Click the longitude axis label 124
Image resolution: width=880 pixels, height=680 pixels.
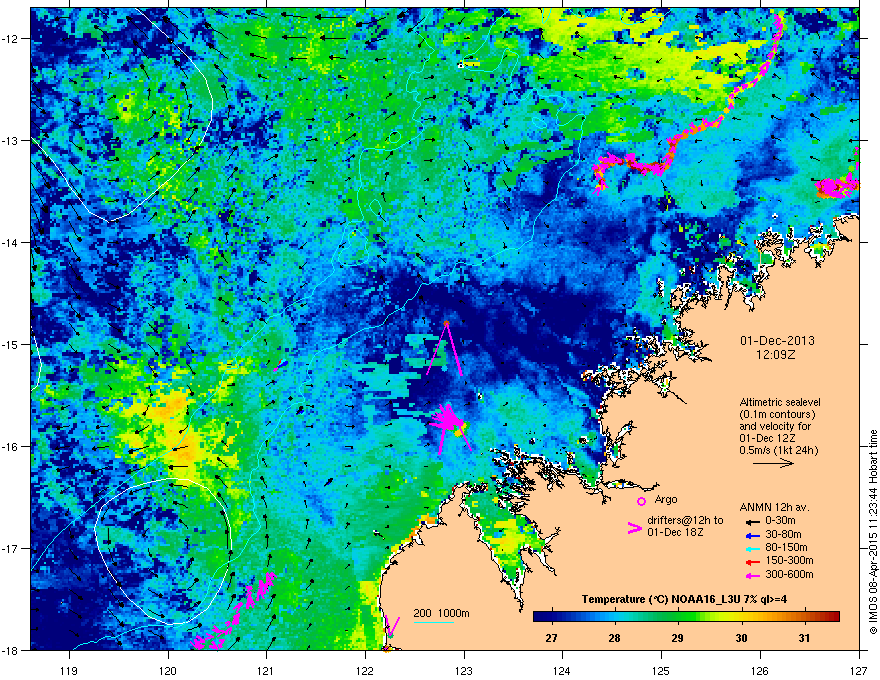pyautogui.click(x=562, y=670)
